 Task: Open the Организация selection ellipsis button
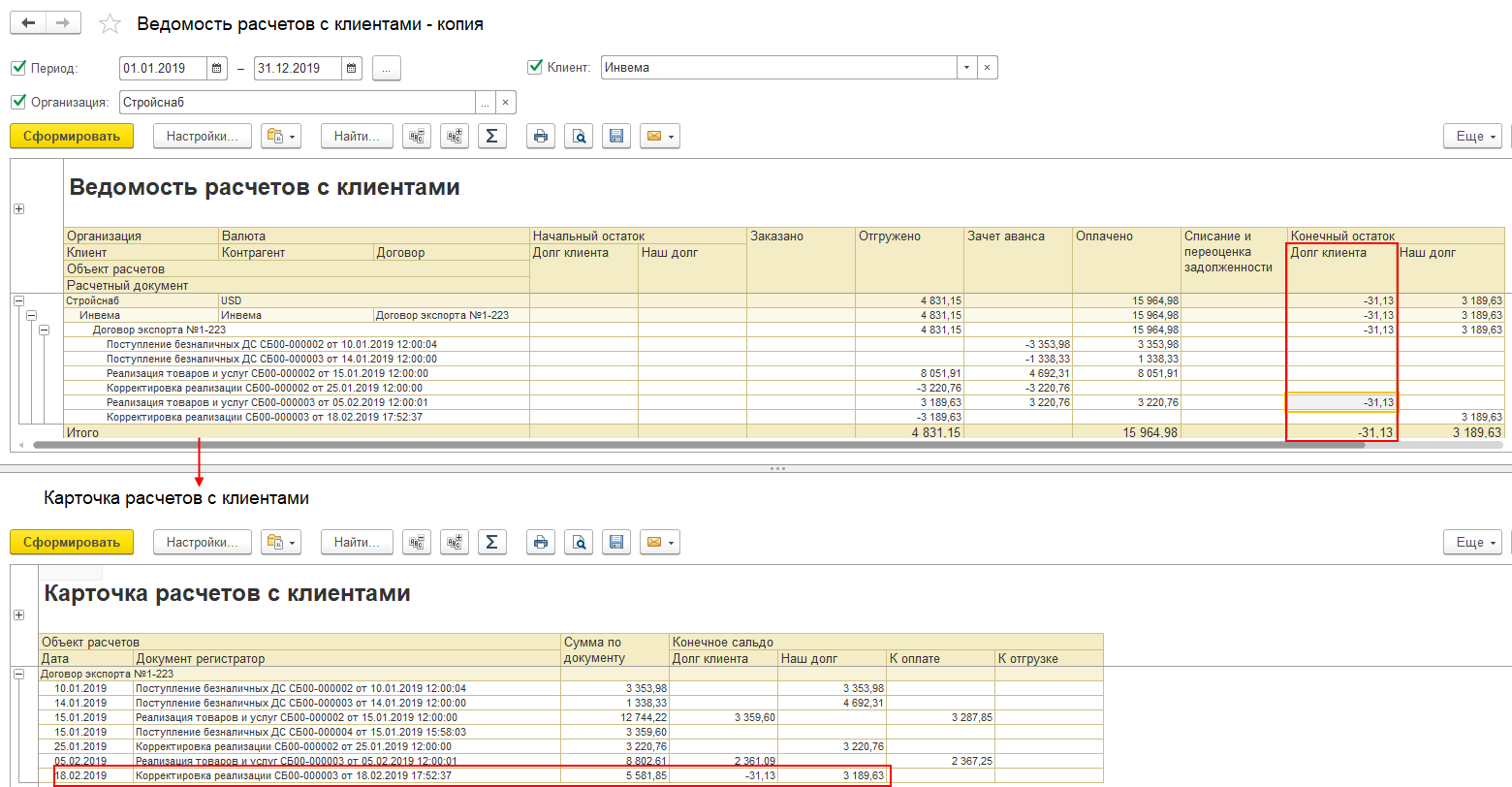pos(485,103)
